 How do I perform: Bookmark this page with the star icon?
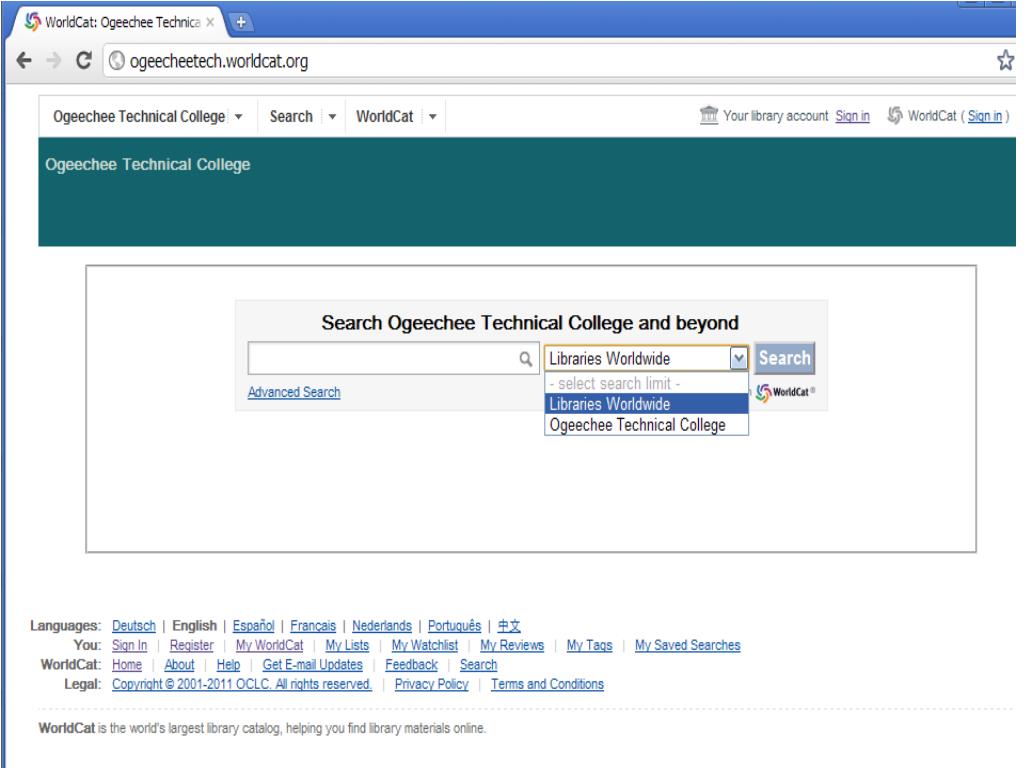coord(1005,61)
